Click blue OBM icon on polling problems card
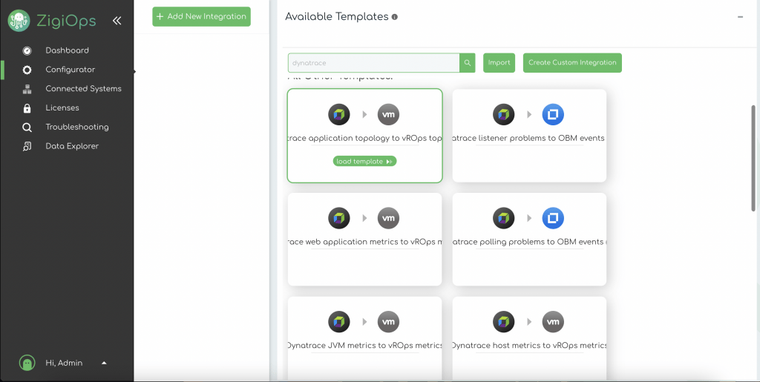This screenshot has width=760, height=382. [x=553, y=218]
